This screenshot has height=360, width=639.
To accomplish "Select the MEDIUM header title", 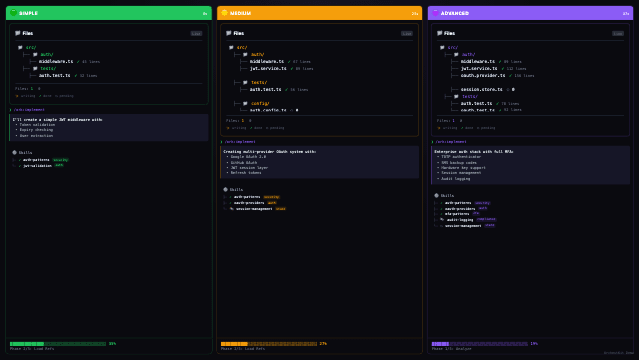I will click(240, 13).
